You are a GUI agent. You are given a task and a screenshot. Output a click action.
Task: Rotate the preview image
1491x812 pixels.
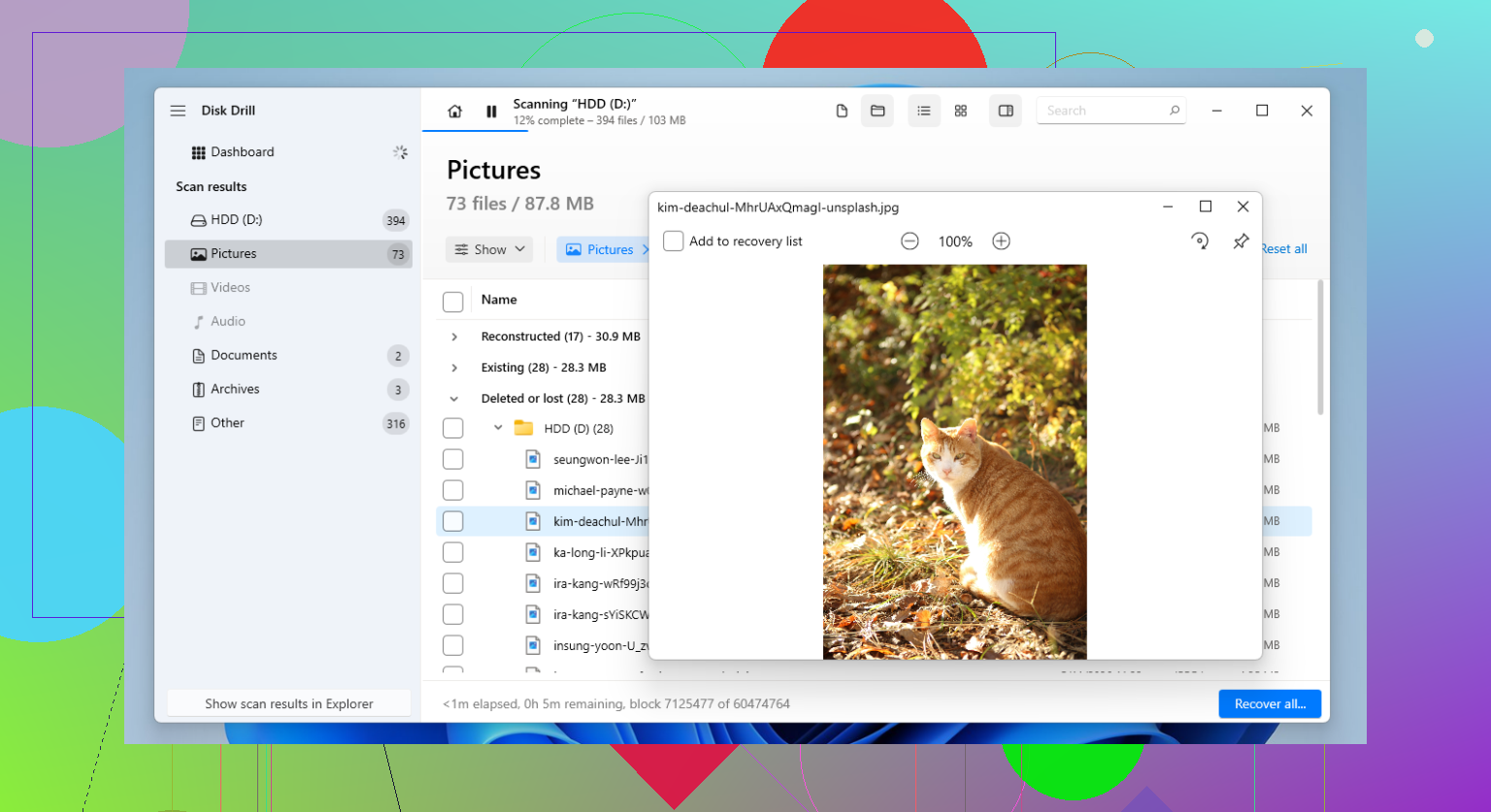click(1200, 242)
